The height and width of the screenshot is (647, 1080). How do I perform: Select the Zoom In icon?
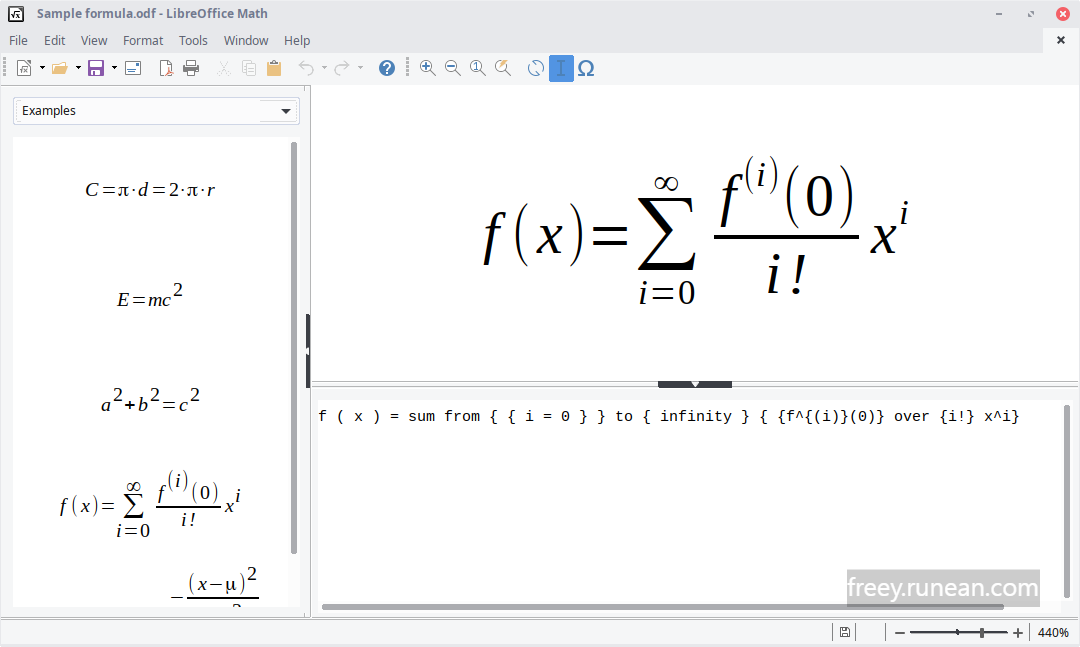point(427,68)
